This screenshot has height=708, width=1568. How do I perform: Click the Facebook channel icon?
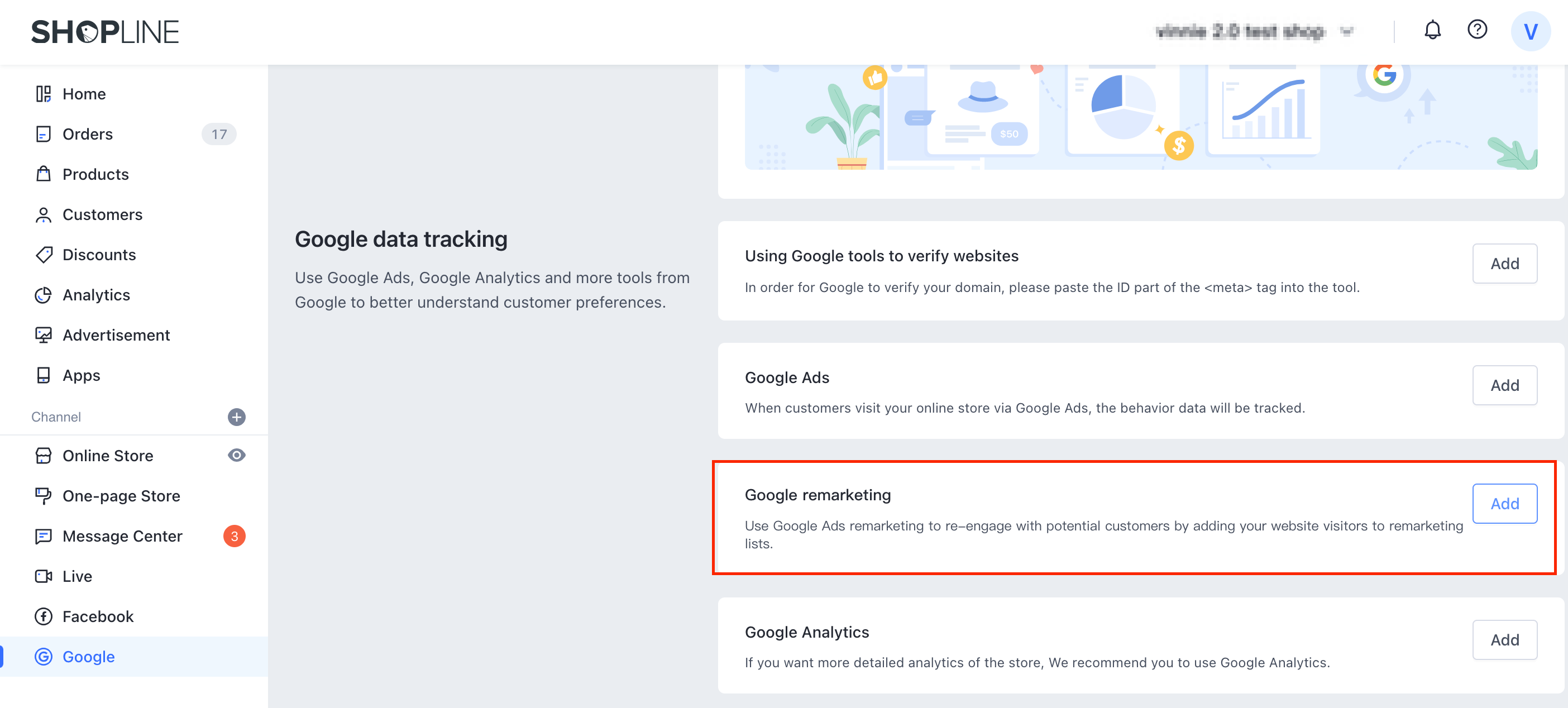[x=43, y=616]
